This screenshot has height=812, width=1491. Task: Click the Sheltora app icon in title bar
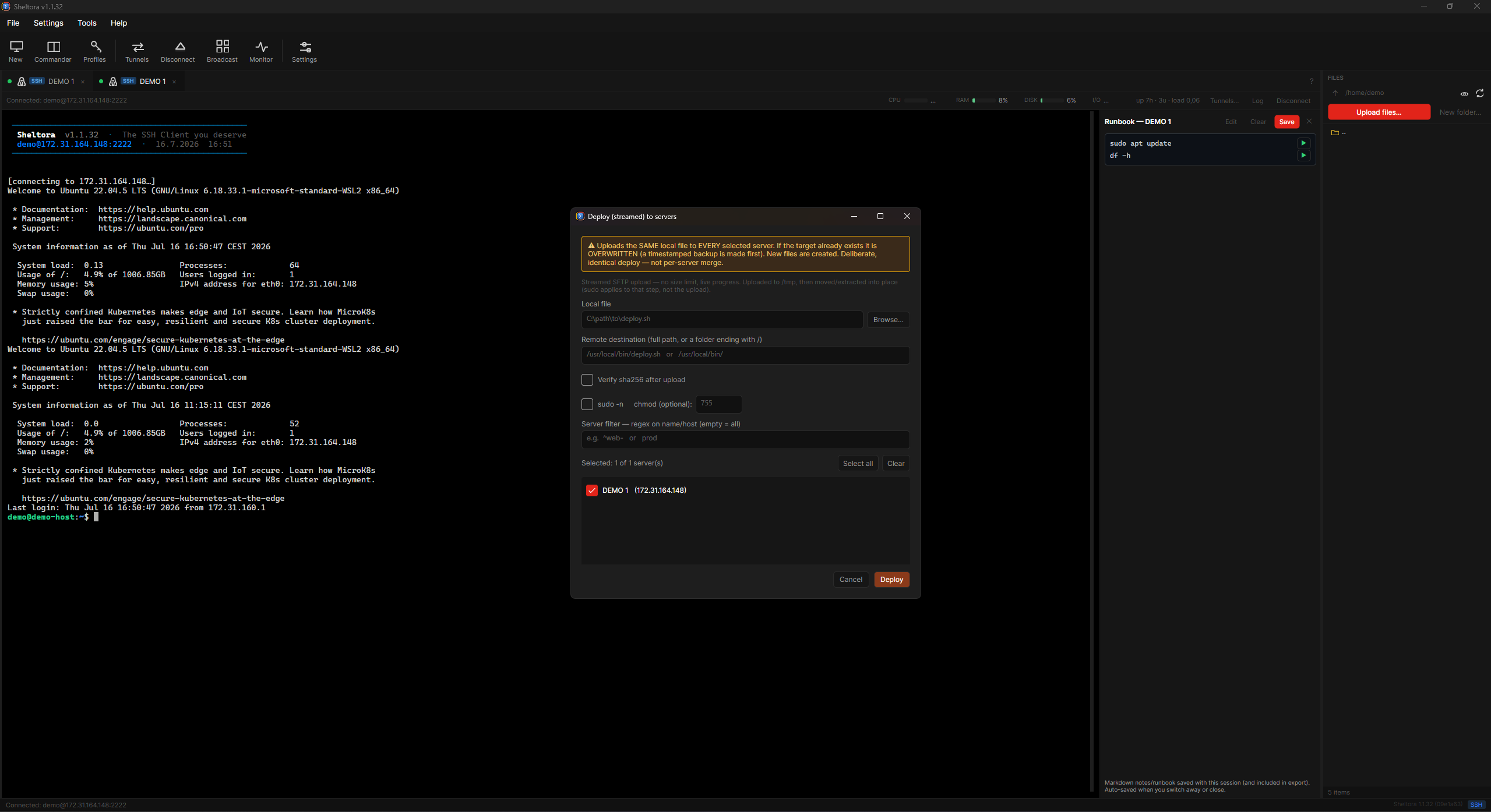tap(6, 6)
